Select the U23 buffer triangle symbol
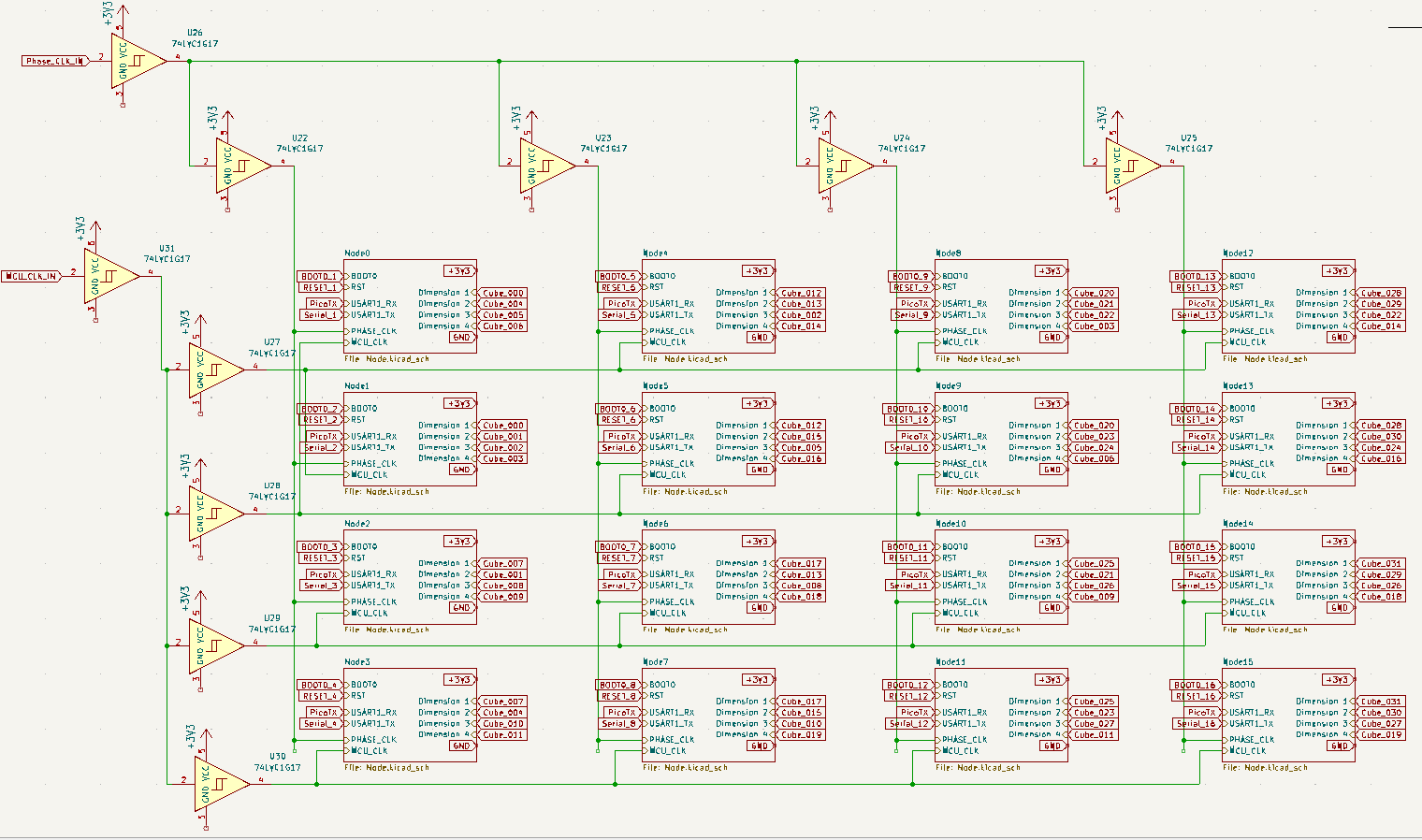 coord(544,167)
